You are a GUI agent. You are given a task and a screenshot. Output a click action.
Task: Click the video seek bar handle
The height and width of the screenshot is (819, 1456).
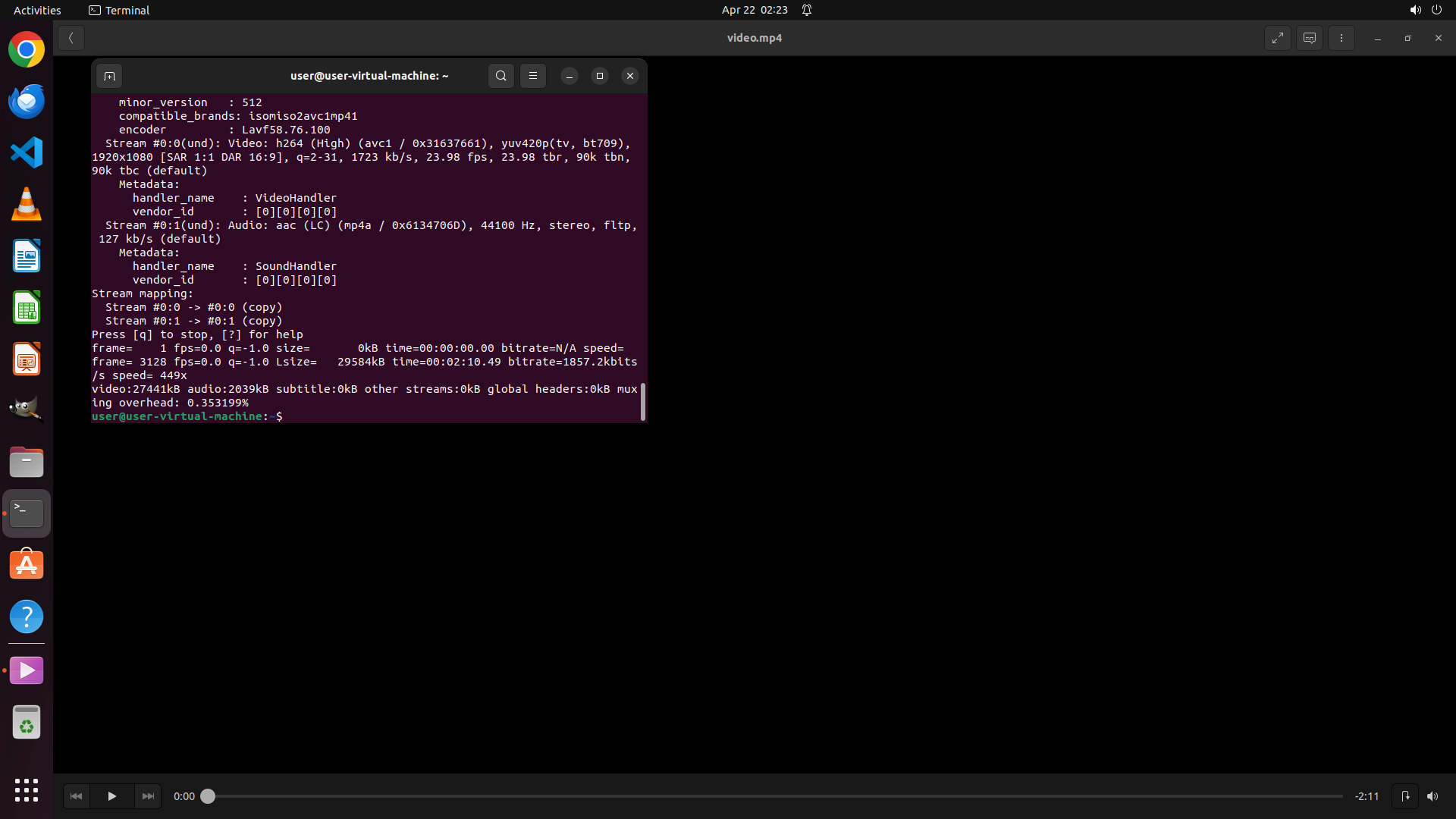(208, 796)
